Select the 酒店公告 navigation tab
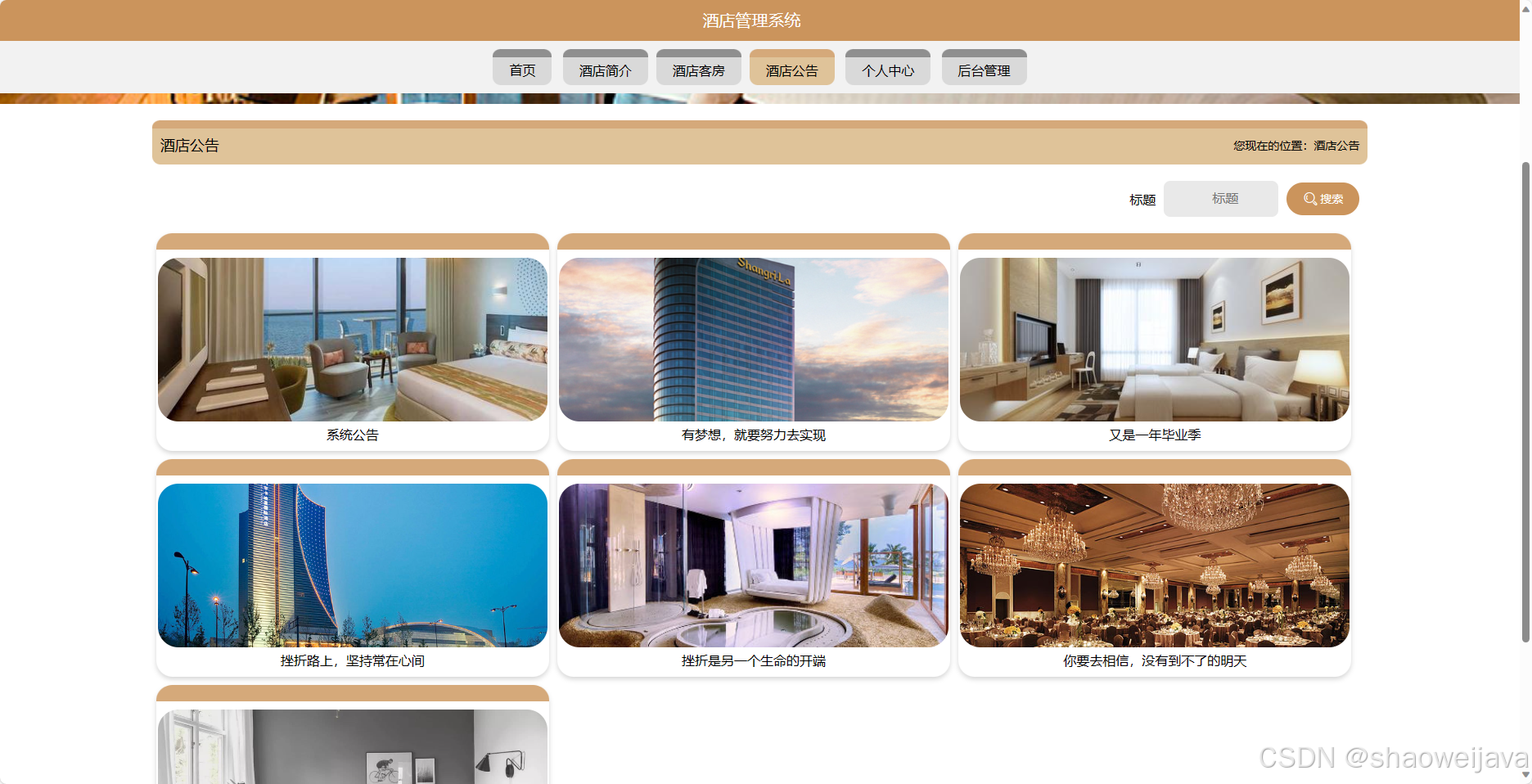 click(792, 67)
